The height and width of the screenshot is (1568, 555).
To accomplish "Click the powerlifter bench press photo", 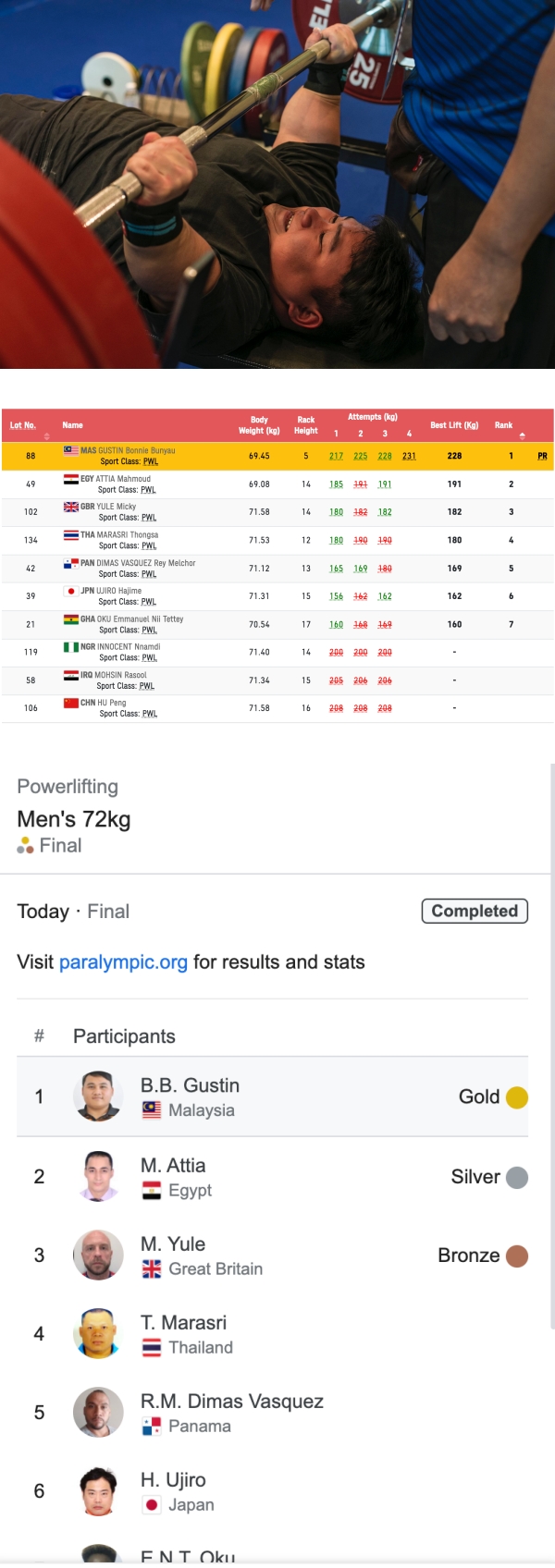I will (277, 184).
